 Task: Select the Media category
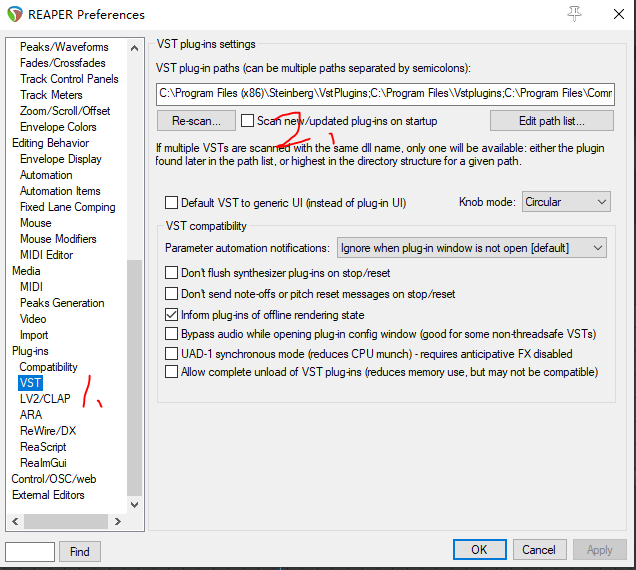[26, 271]
